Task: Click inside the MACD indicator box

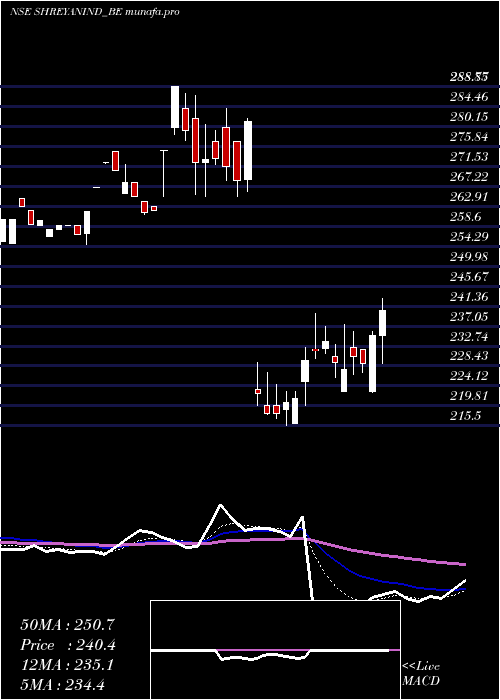Action: tap(275, 650)
